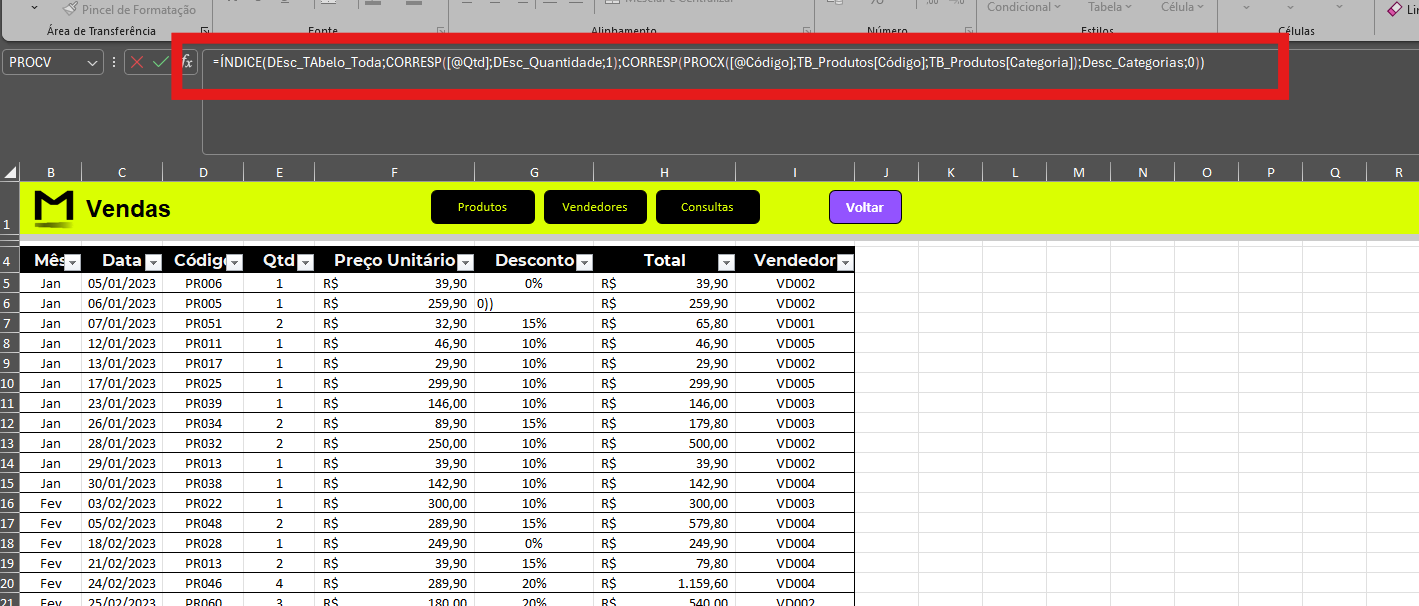Click the three-dot handle beside the Name Box
Screen dimensions: 1419x606
point(113,62)
